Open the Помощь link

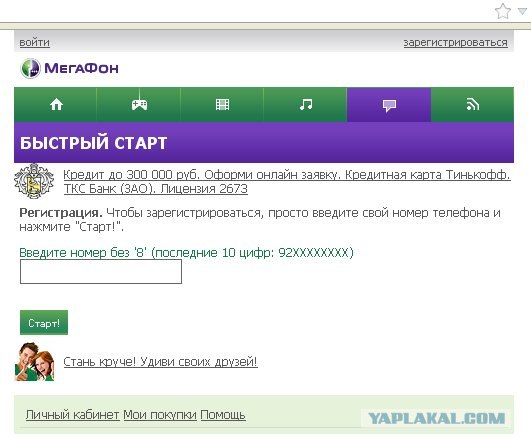coord(223,415)
